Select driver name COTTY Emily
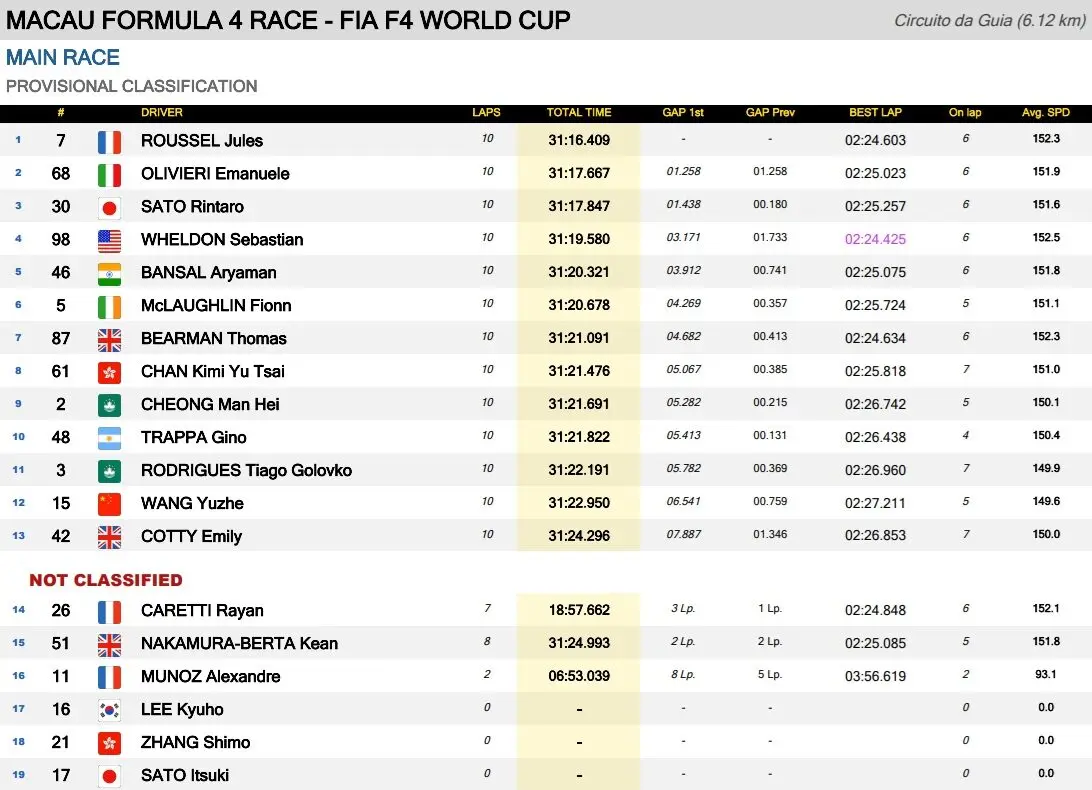Viewport: 1092px width, 790px height. pyautogui.click(x=191, y=537)
